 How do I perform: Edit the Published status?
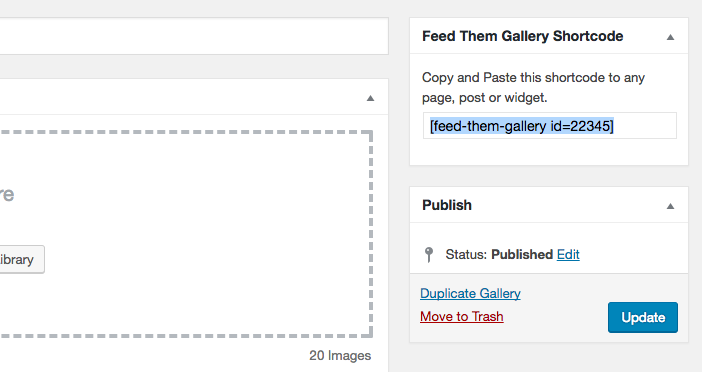(568, 254)
